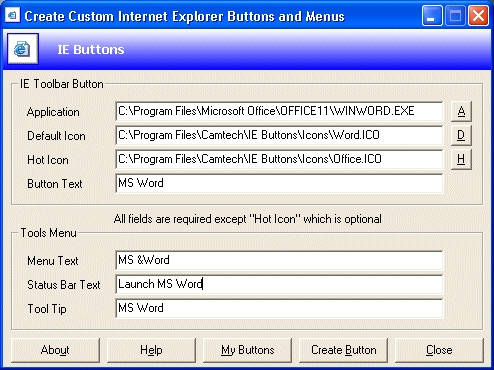Click the Create Button button

point(343,350)
